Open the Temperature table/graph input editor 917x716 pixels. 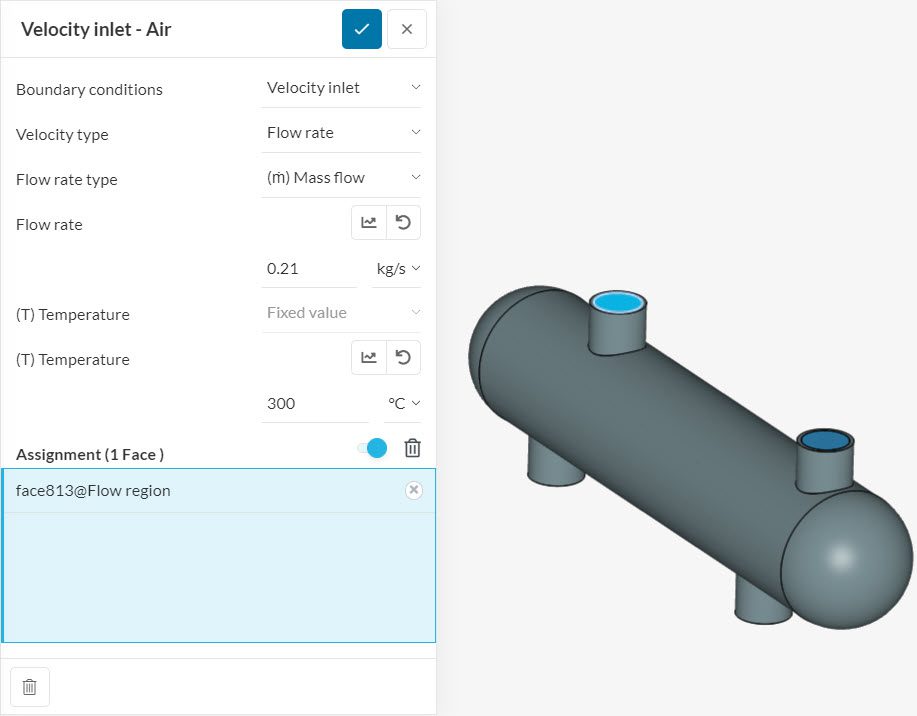[368, 357]
